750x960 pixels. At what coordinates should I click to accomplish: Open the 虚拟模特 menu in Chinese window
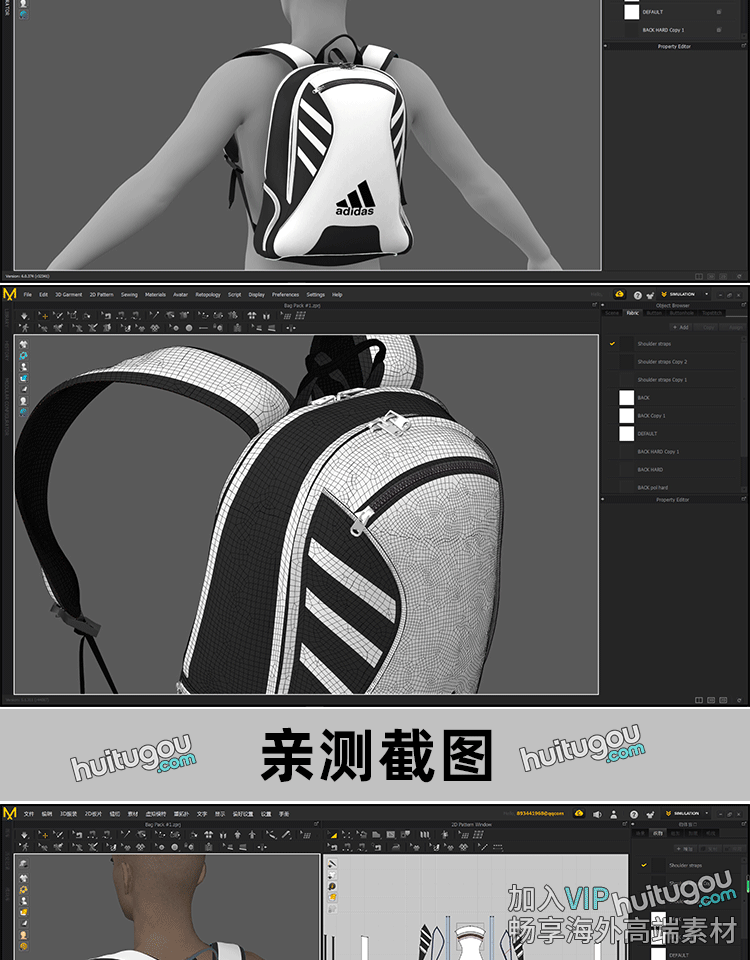click(156, 814)
